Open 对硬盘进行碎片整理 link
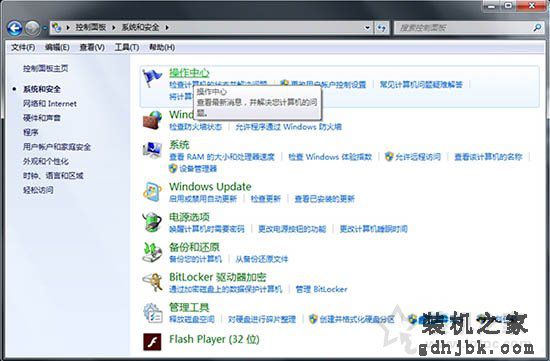 tap(262, 320)
